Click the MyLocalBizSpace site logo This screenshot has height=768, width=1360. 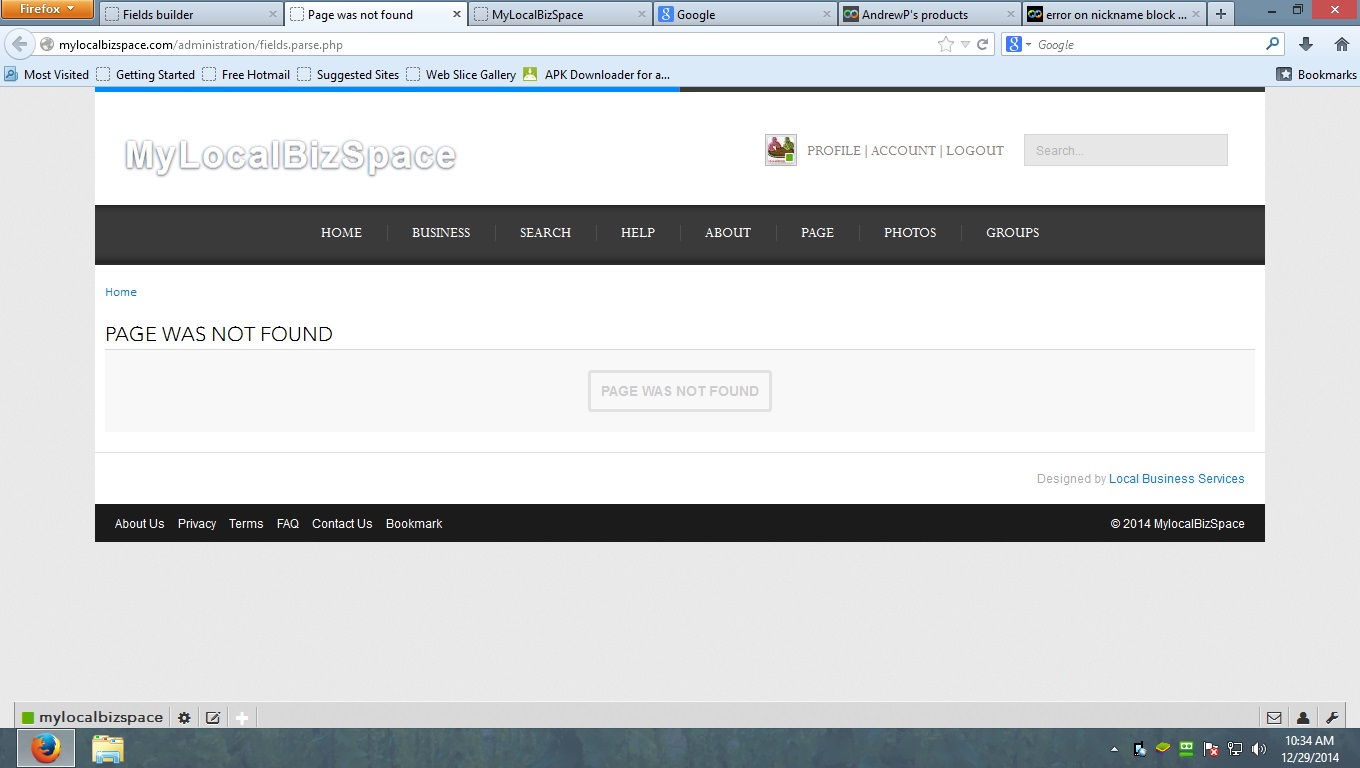pyautogui.click(x=290, y=155)
